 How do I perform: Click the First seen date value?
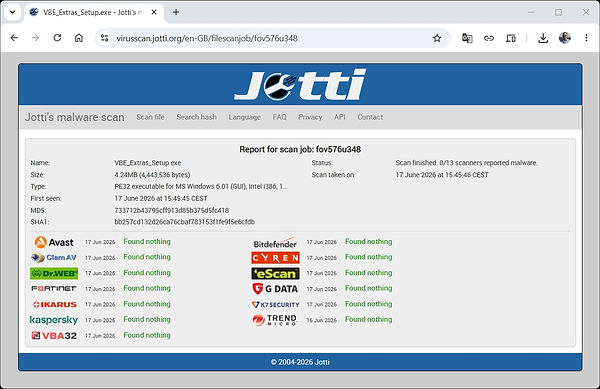pos(161,199)
